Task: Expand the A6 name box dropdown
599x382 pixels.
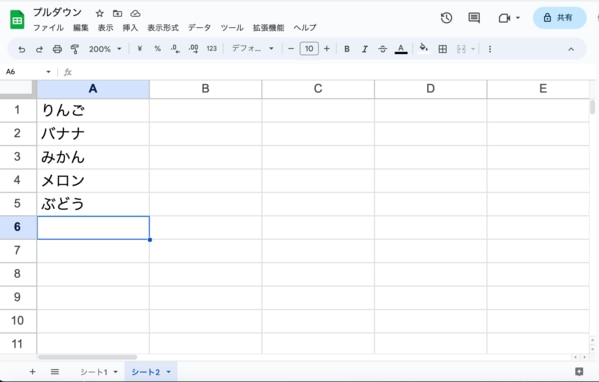Action: click(x=48, y=72)
